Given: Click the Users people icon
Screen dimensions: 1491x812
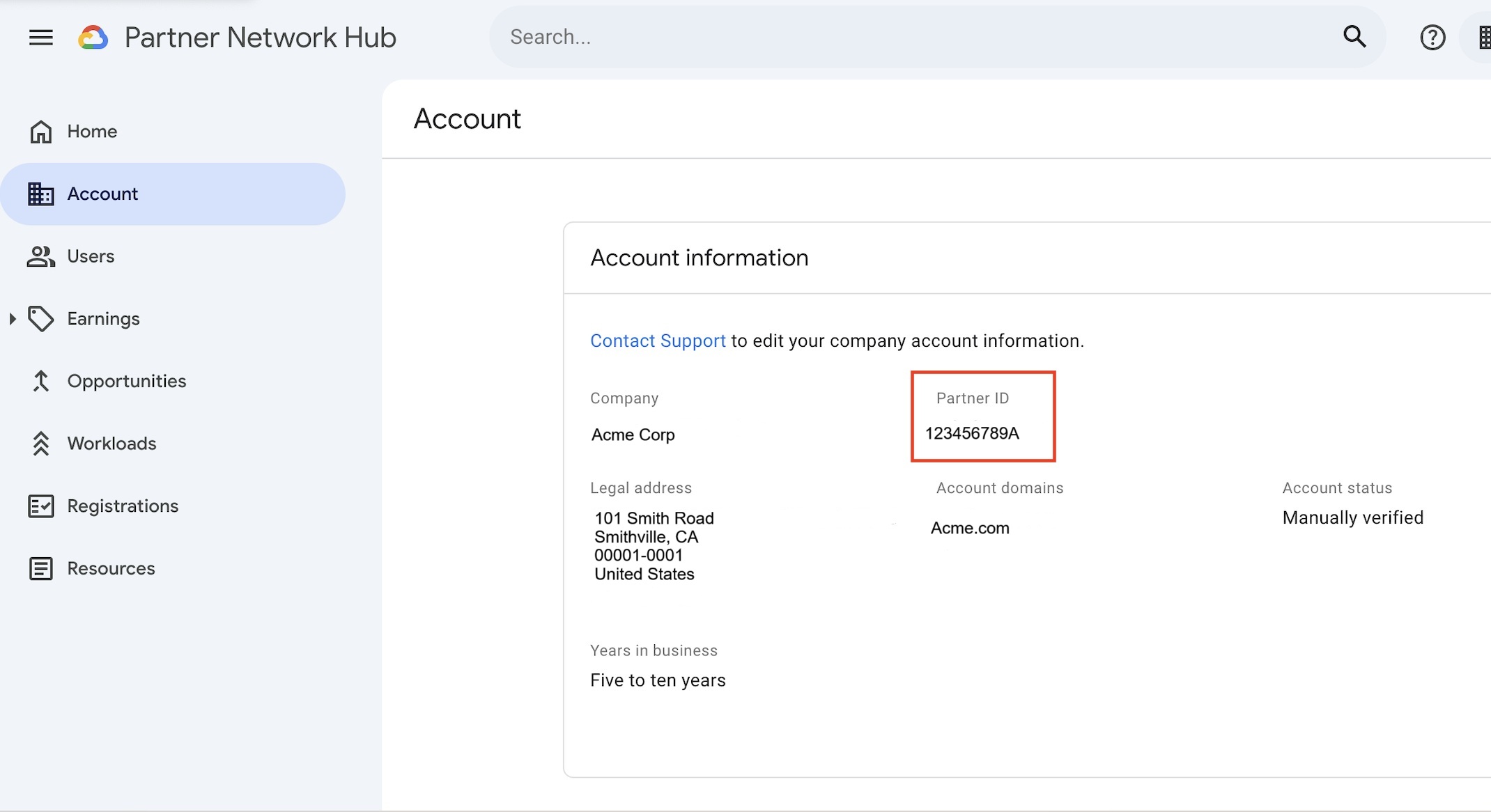Looking at the screenshot, I should click(41, 256).
